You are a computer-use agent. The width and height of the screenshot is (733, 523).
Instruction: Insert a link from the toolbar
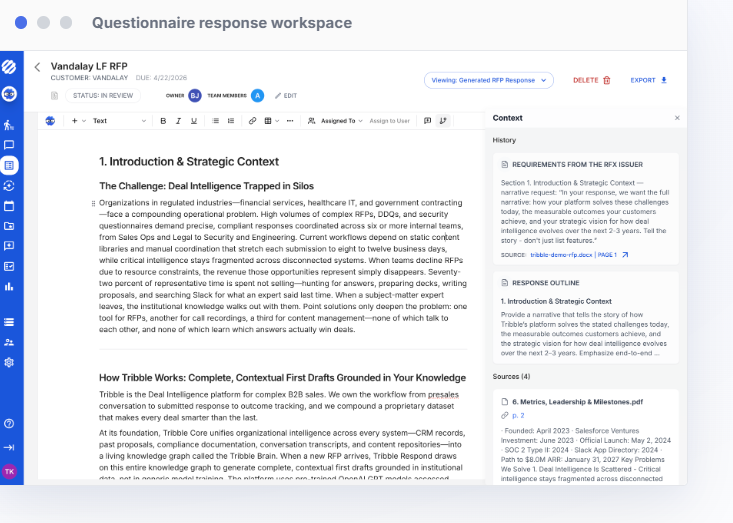[252, 121]
